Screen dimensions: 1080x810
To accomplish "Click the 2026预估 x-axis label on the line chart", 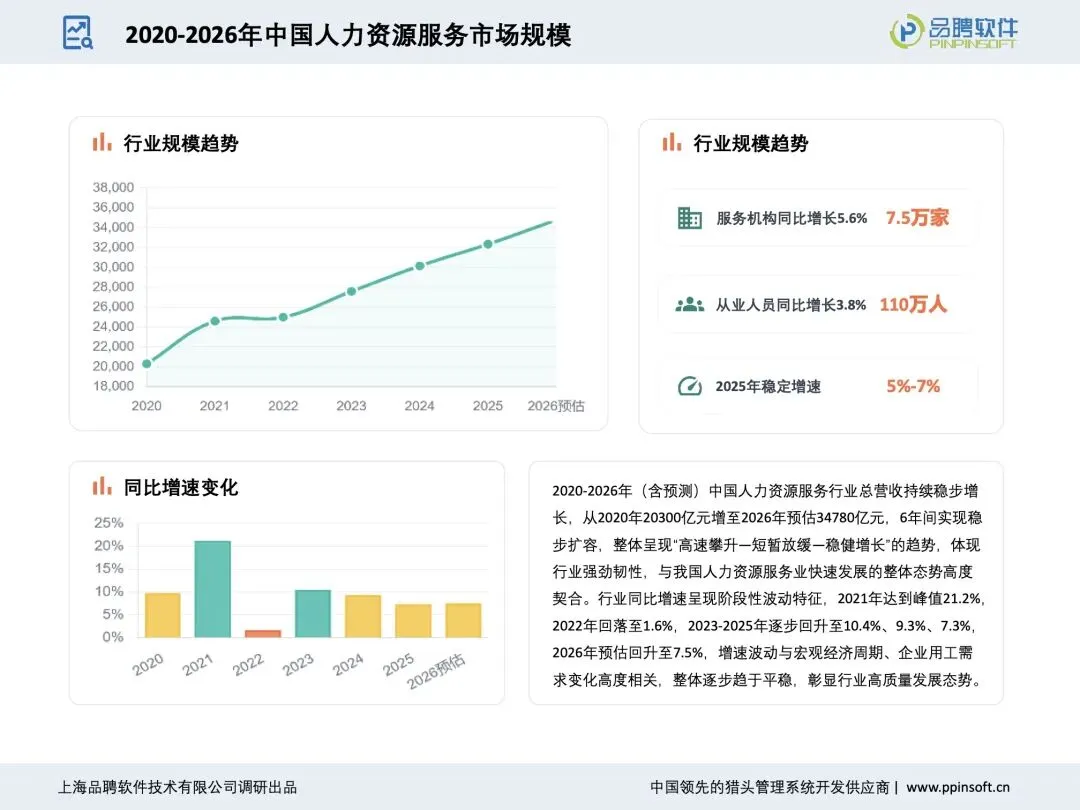I will [556, 406].
